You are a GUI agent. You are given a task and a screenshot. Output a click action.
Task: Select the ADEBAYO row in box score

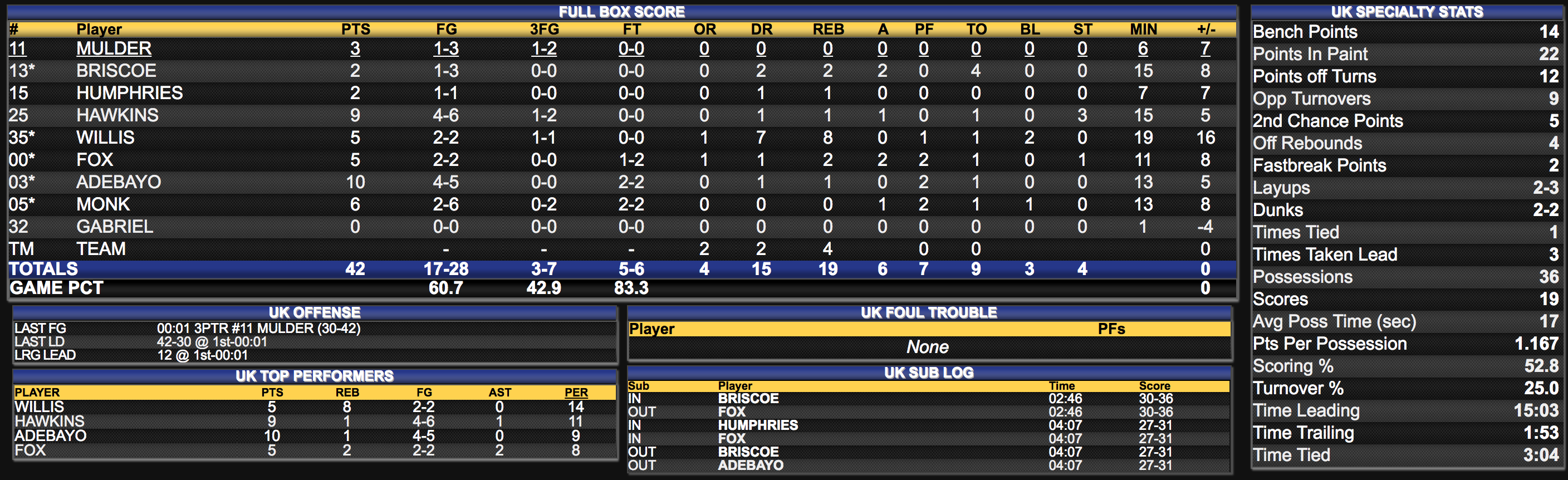(622, 183)
